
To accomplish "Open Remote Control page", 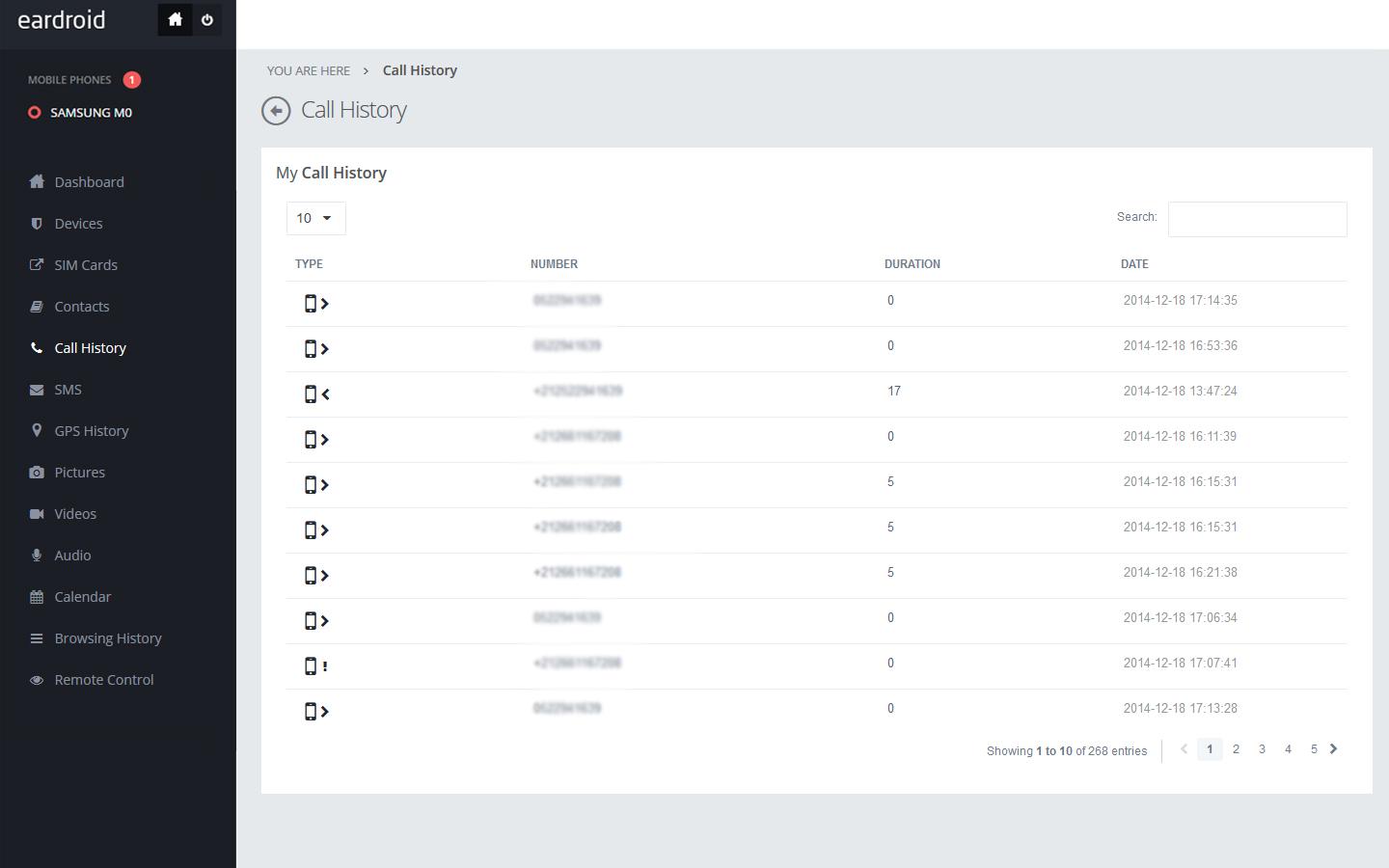I will 104,680.
